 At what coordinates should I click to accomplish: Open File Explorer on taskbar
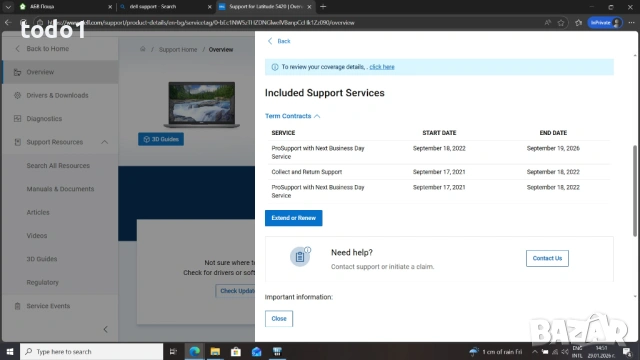(215, 351)
